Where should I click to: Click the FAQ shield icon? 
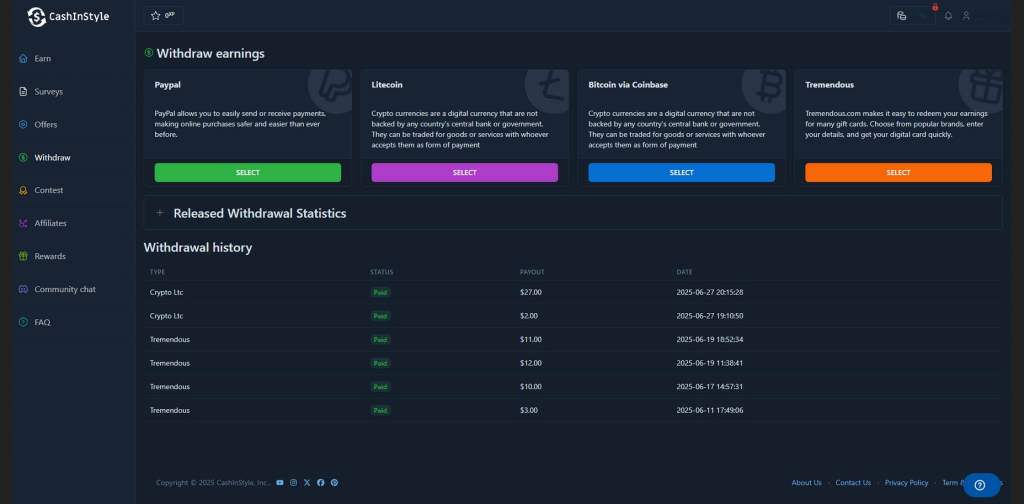[x=23, y=322]
